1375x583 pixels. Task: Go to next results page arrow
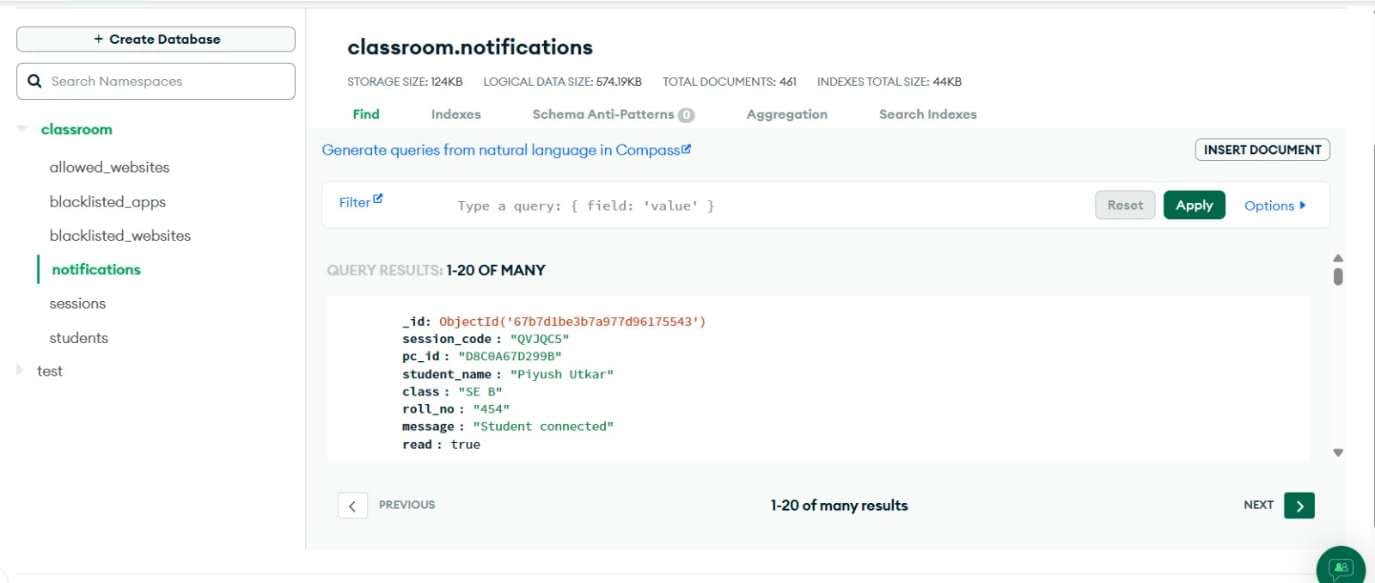pyautogui.click(x=1299, y=505)
